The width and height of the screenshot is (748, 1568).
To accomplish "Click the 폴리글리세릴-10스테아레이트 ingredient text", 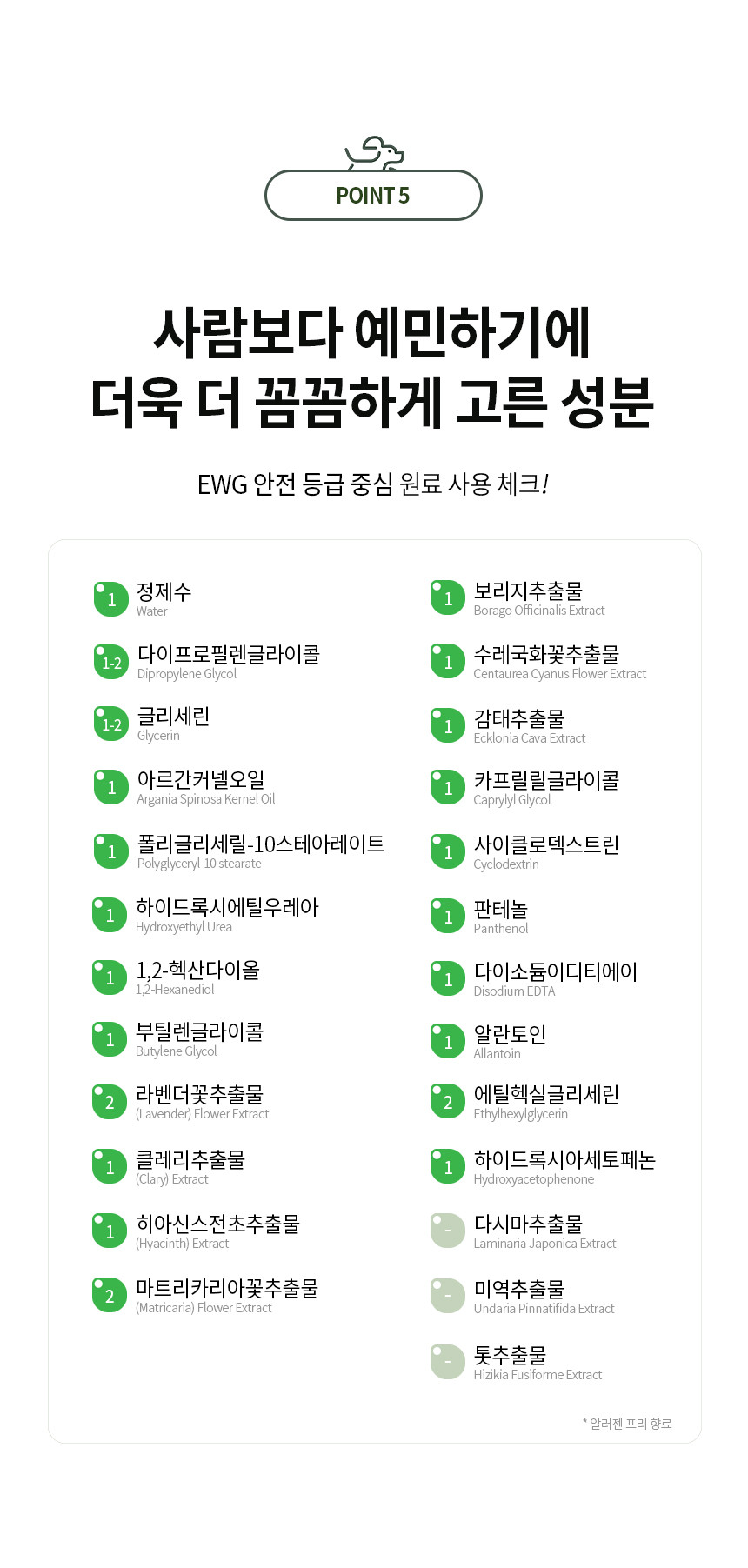I will tap(261, 844).
